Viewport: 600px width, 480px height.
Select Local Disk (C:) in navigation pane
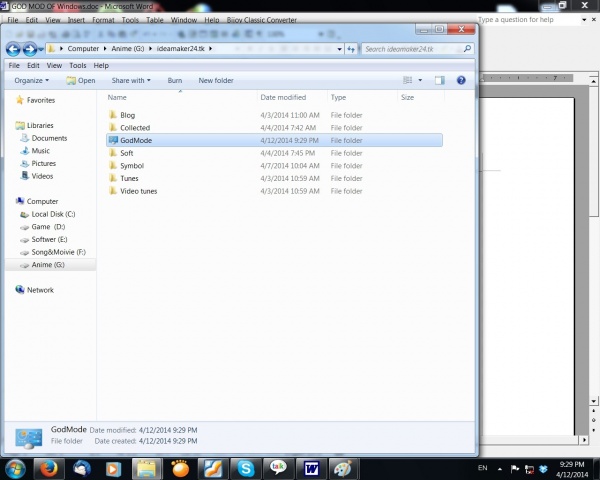point(52,214)
